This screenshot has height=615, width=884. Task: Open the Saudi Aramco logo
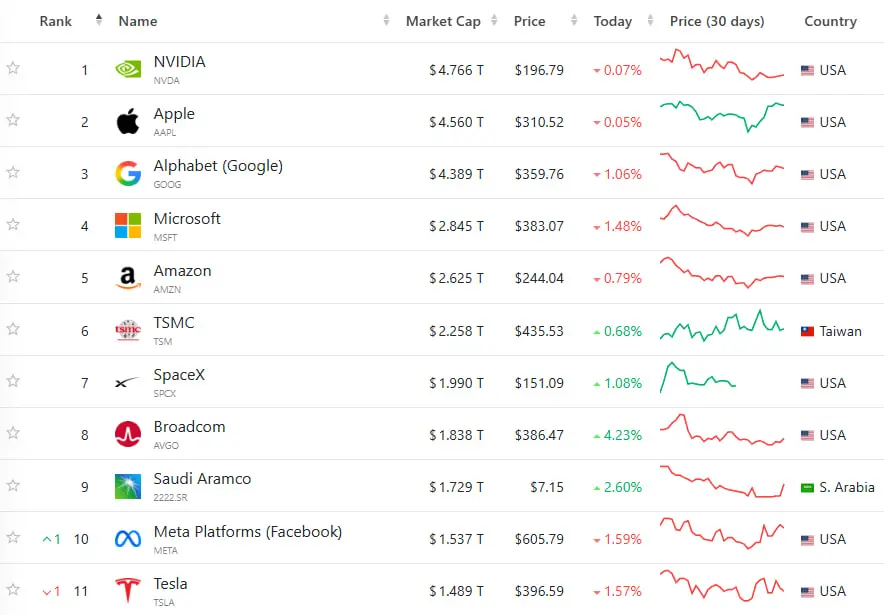tap(128, 486)
